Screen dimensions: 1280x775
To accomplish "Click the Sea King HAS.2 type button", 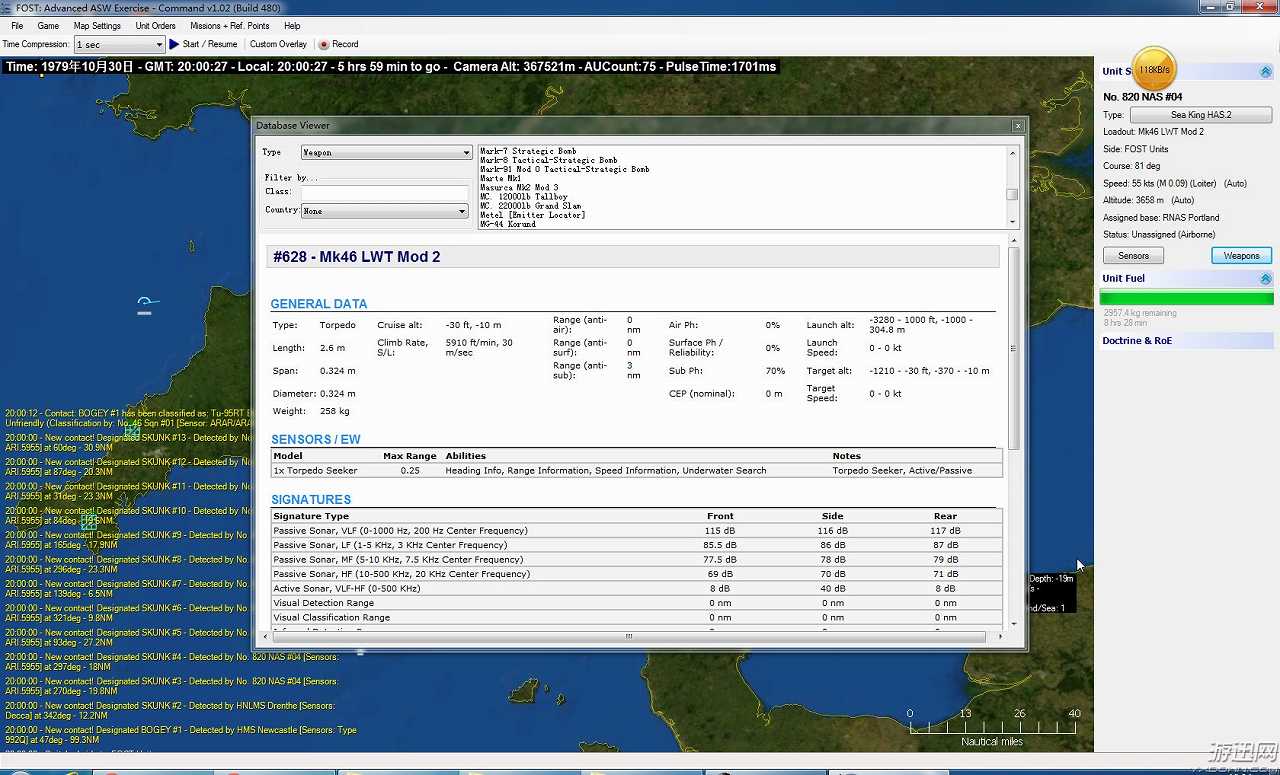I will [x=1201, y=115].
